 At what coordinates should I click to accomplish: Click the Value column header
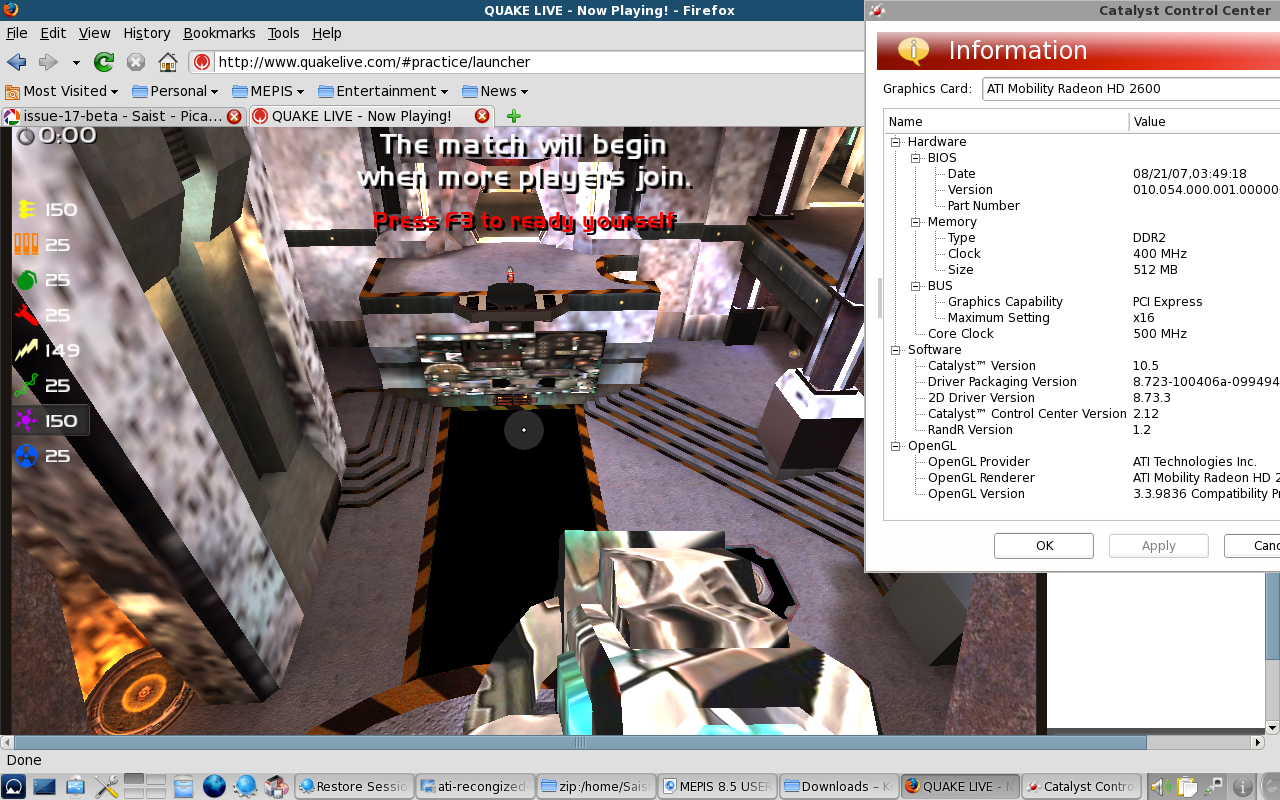(1205, 122)
